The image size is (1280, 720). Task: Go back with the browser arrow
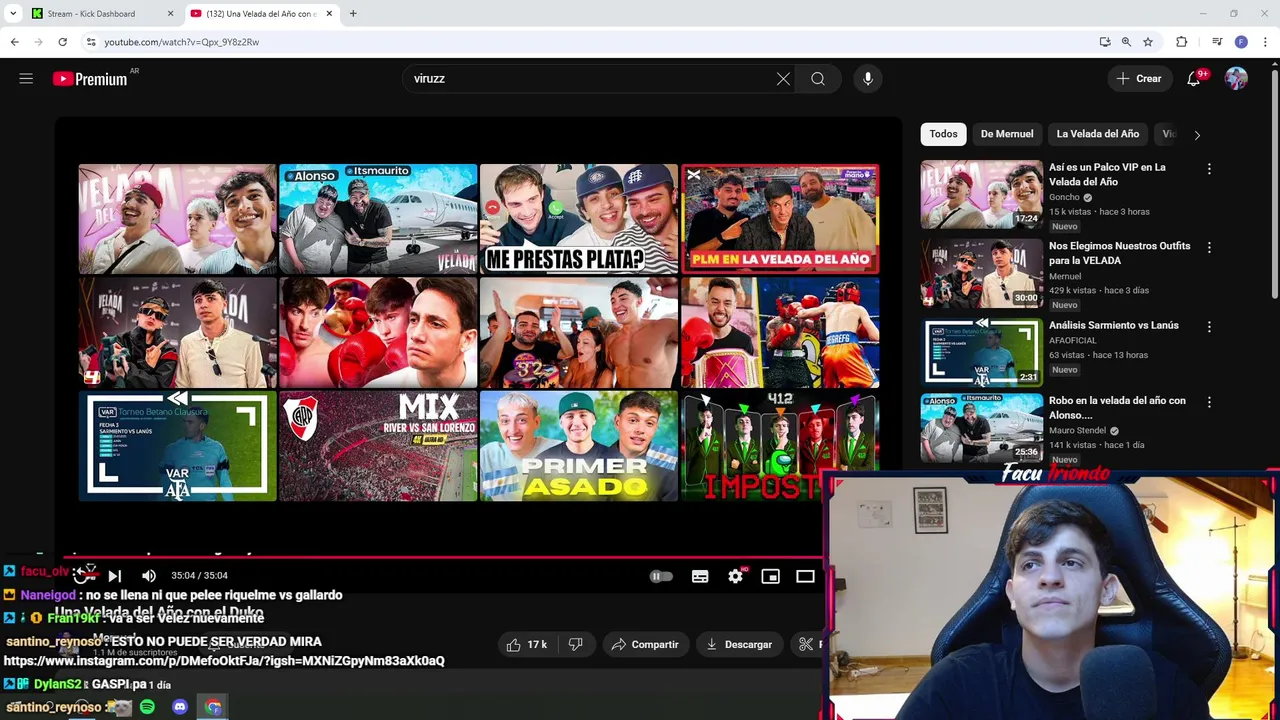tap(14, 42)
